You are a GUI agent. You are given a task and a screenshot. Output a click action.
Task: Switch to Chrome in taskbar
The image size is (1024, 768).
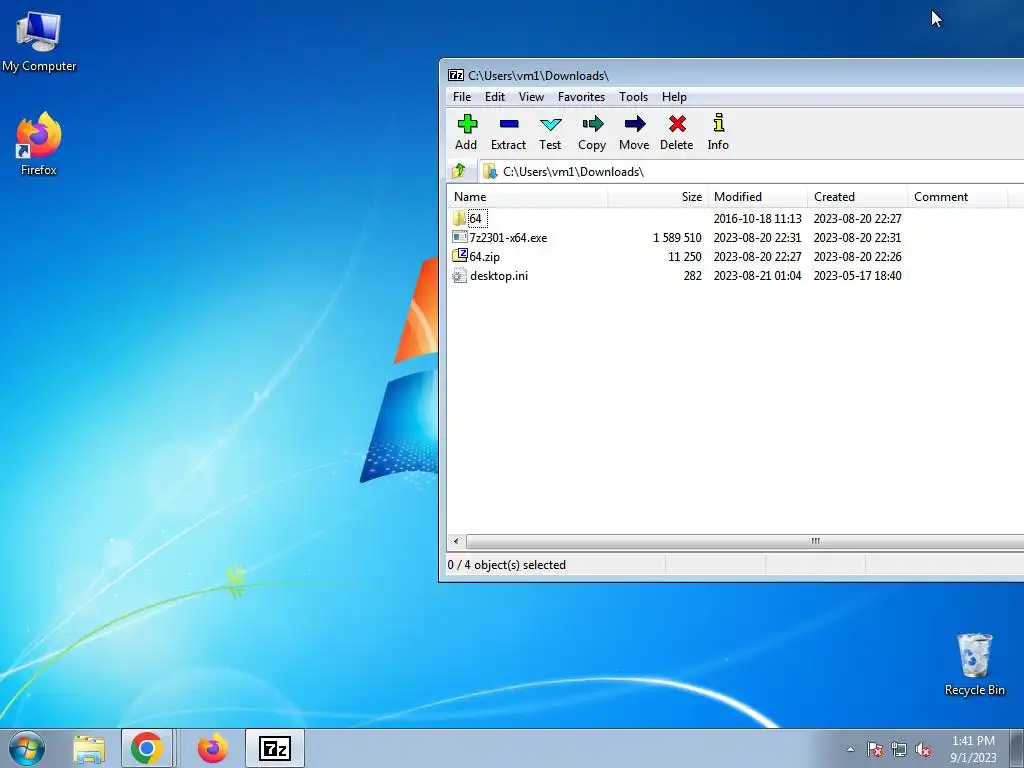pyautogui.click(x=147, y=748)
